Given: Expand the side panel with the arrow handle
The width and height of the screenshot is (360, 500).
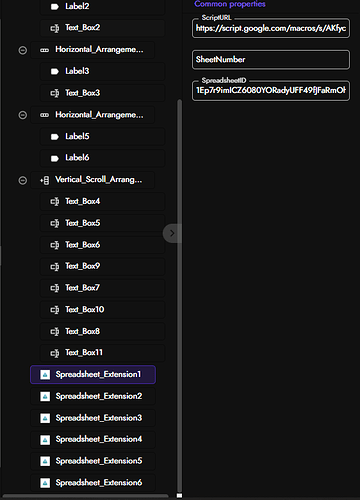Looking at the screenshot, I should pos(172,233).
